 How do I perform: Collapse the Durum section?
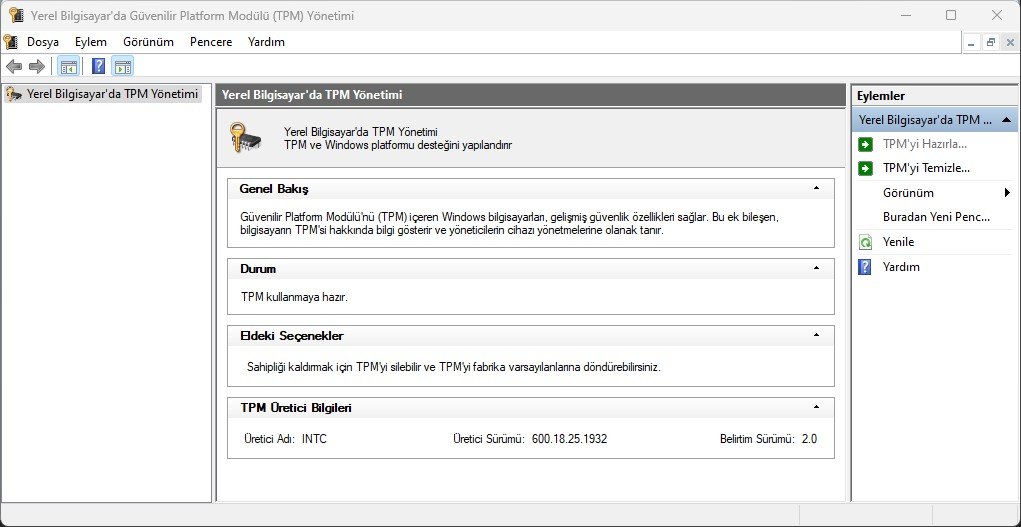[x=816, y=269]
